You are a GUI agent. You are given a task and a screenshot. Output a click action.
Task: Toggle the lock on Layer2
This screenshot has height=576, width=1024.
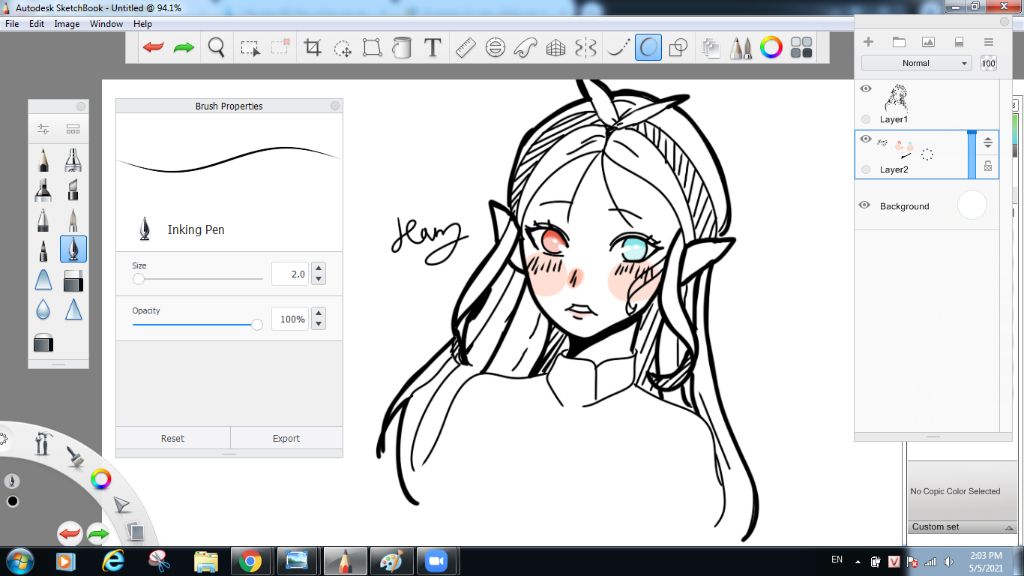pyautogui.click(x=988, y=167)
